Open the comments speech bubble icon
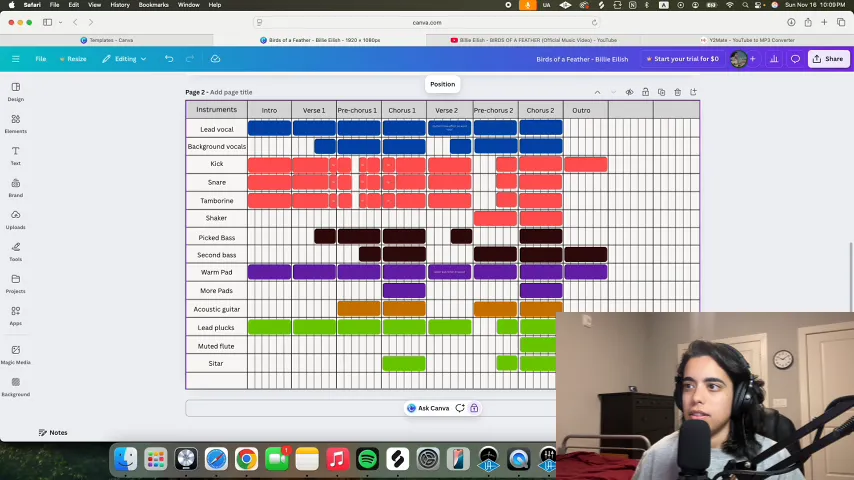854x480 pixels. click(795, 59)
